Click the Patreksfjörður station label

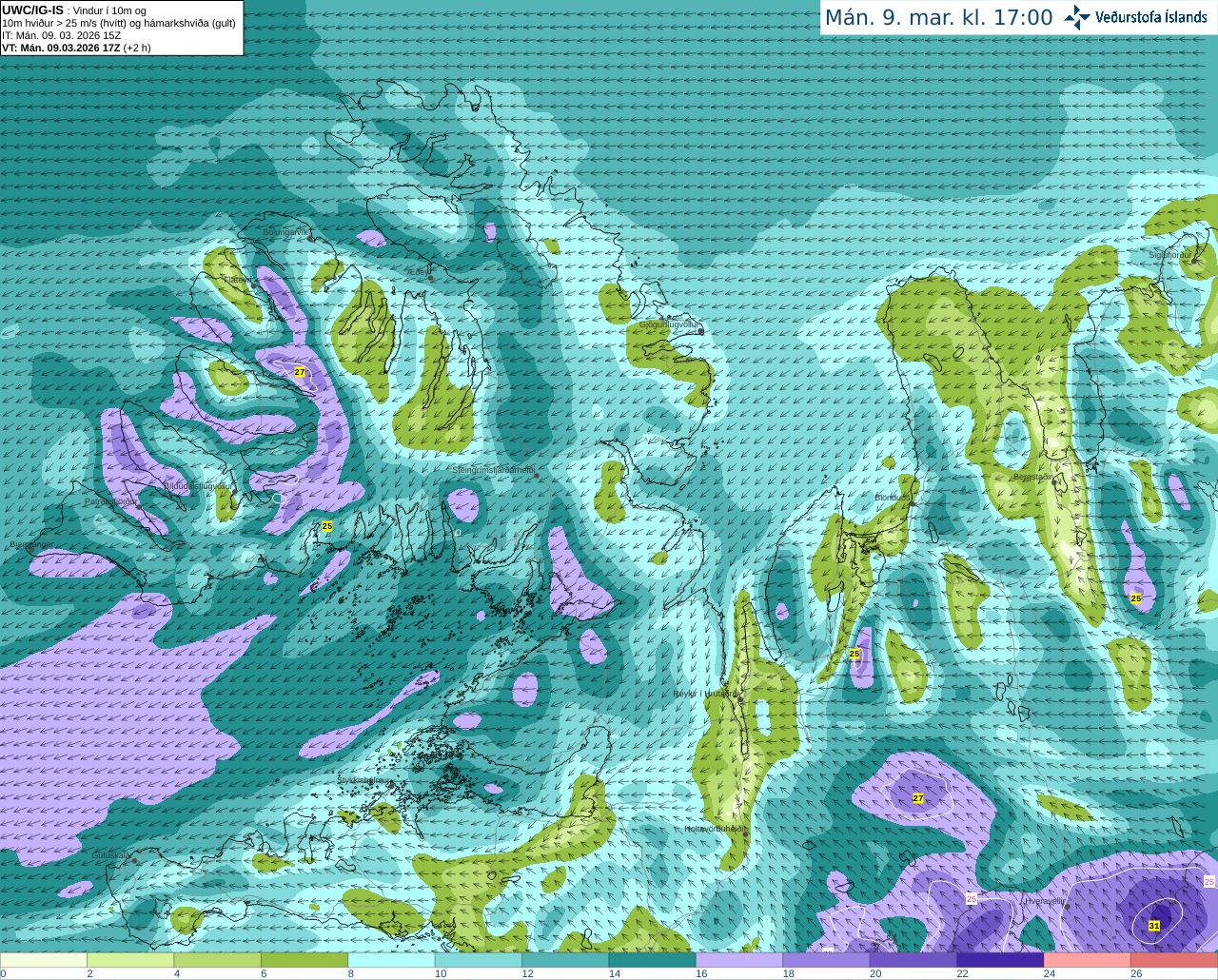111,501
